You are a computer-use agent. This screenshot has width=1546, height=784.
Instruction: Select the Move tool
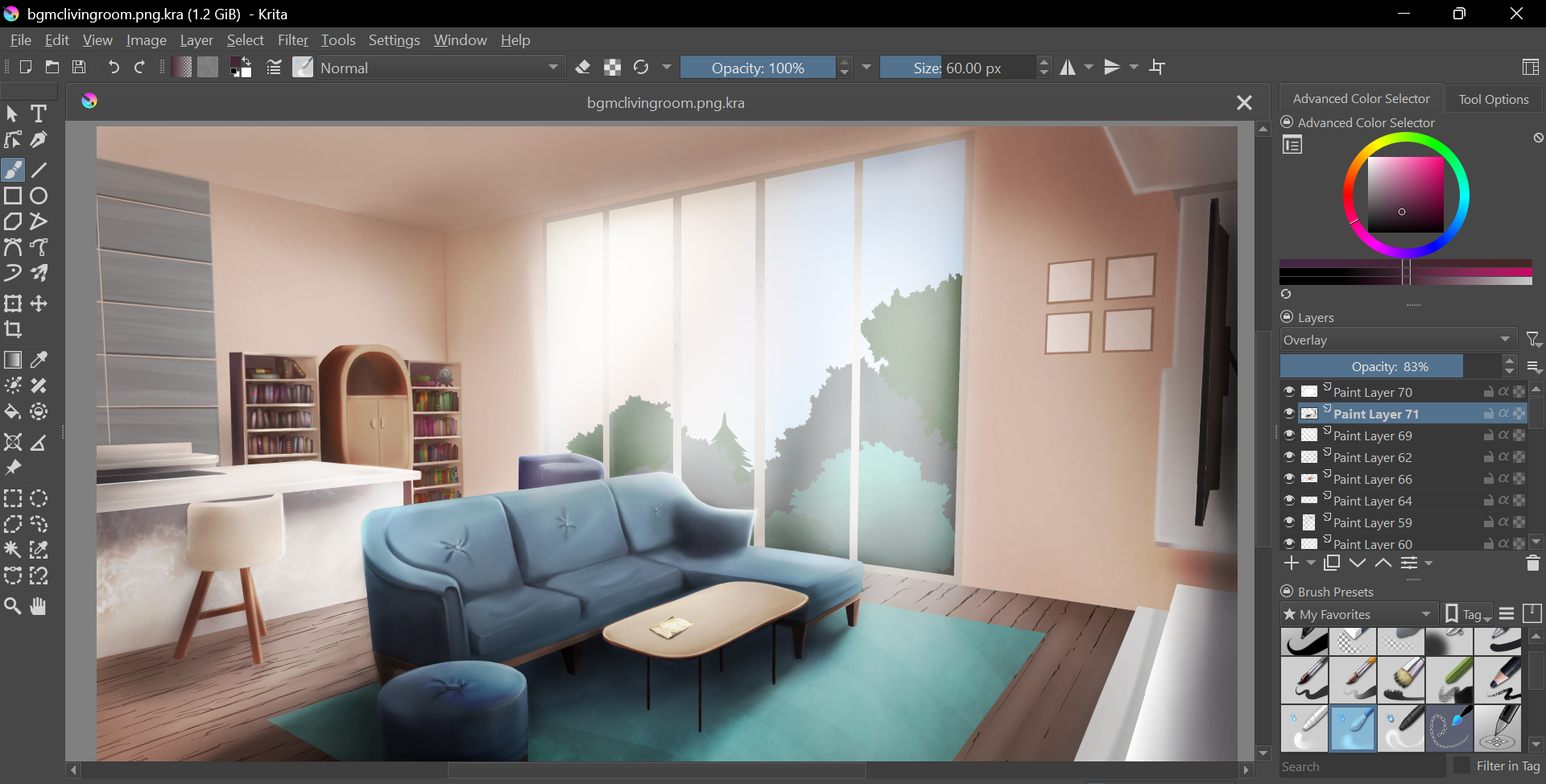click(x=39, y=303)
